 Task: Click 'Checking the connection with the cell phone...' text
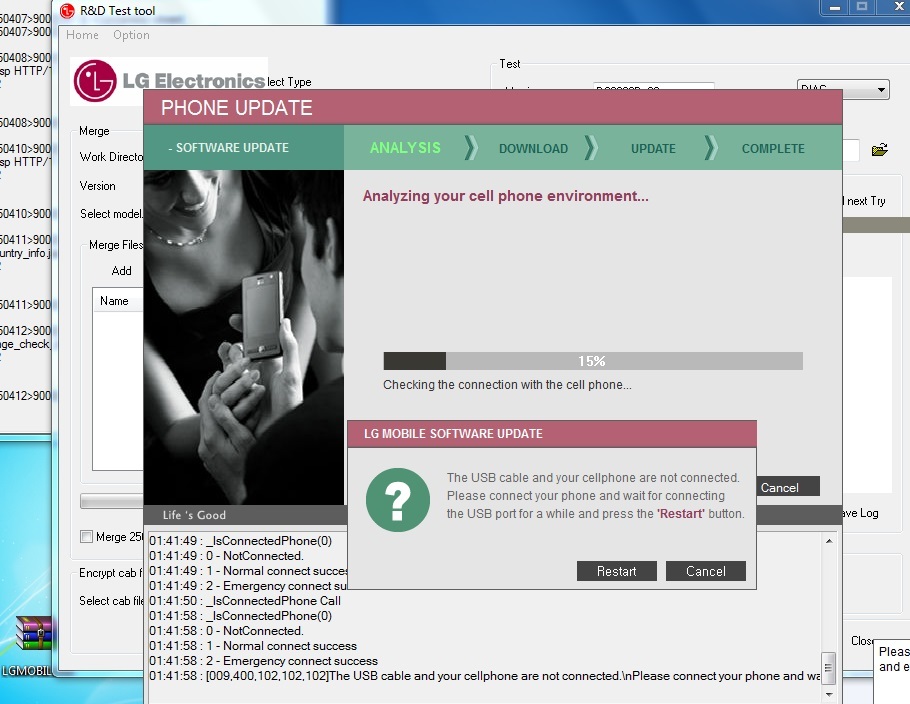[x=507, y=385]
